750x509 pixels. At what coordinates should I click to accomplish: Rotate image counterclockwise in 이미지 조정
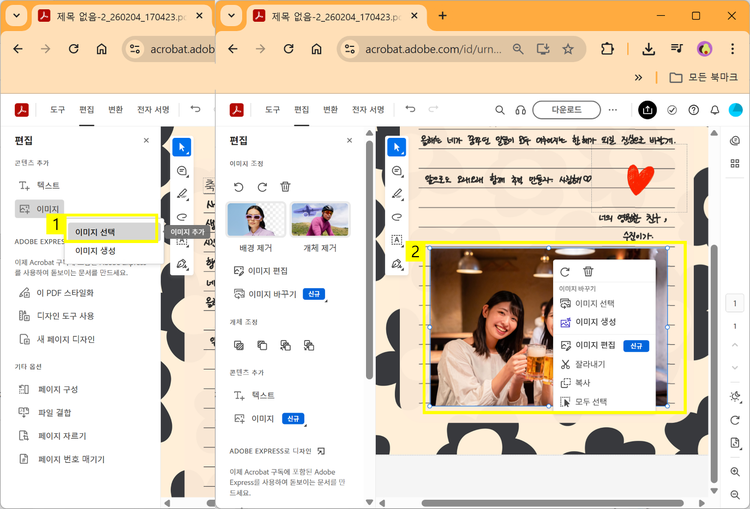pyautogui.click(x=239, y=187)
